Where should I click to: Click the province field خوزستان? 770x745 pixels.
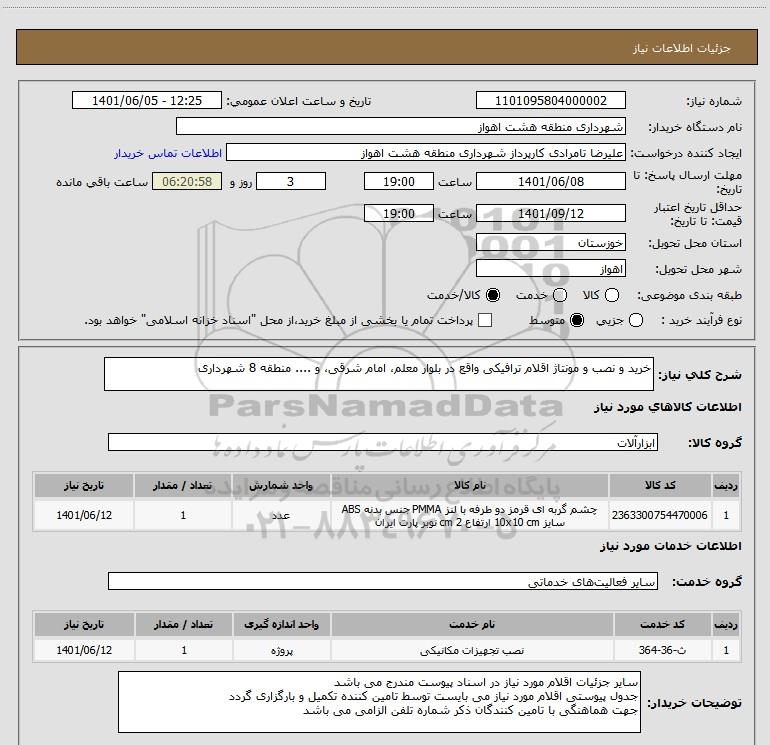(550, 243)
